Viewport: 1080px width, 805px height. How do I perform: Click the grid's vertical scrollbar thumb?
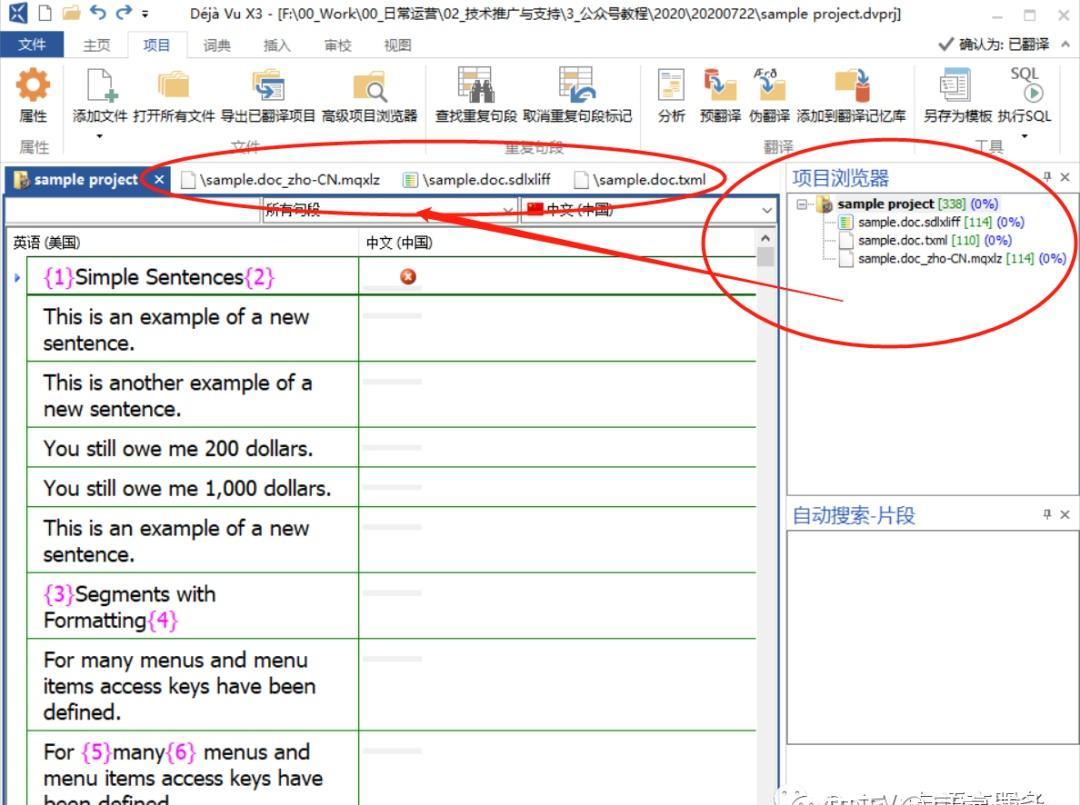[765, 256]
